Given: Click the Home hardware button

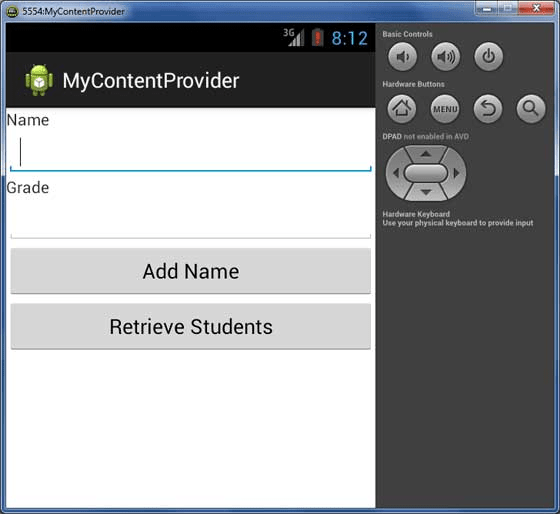Looking at the screenshot, I should (402, 109).
